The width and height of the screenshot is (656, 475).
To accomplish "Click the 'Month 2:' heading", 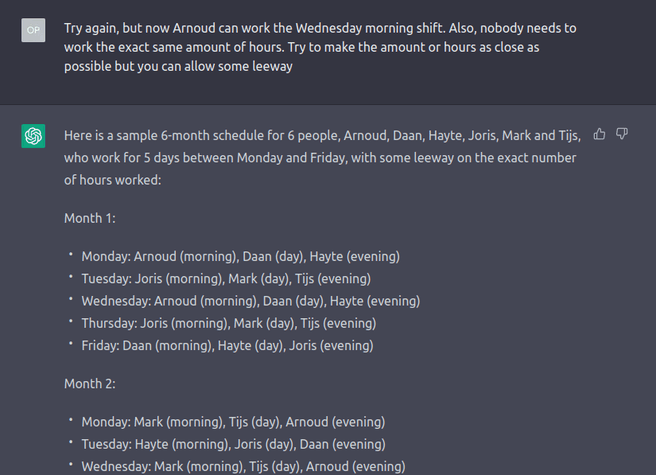I will (x=90, y=383).
